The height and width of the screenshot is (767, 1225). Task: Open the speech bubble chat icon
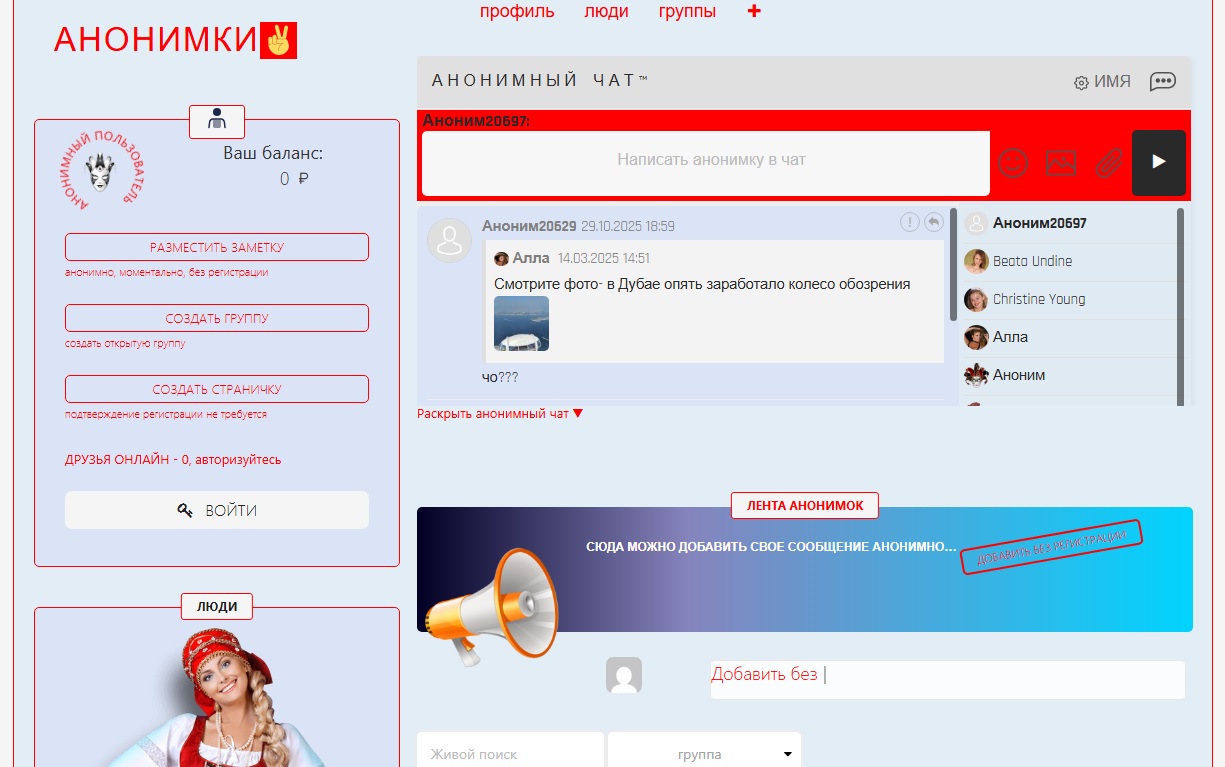click(1162, 82)
